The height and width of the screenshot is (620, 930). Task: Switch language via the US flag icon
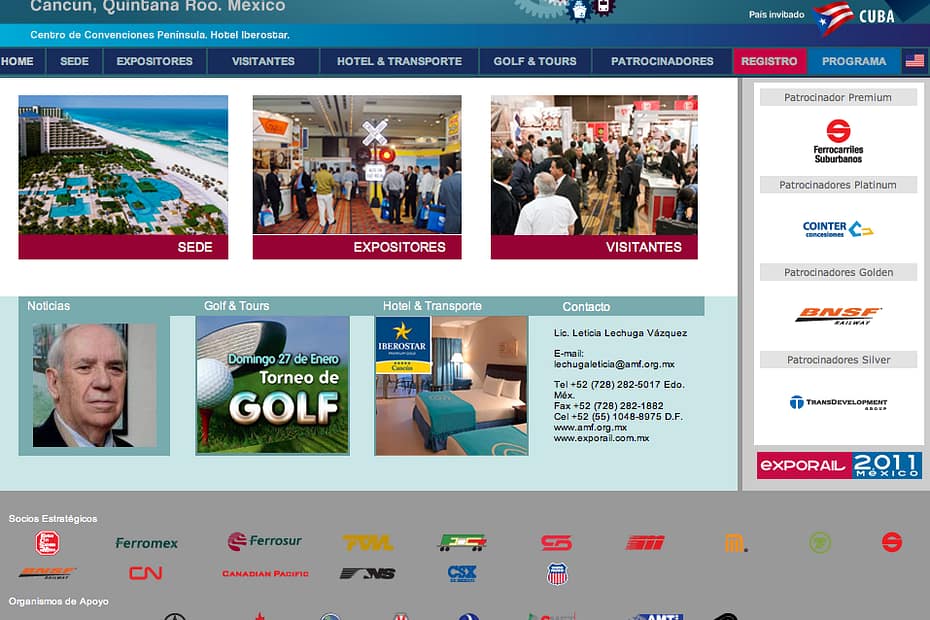pyautogui.click(x=915, y=61)
